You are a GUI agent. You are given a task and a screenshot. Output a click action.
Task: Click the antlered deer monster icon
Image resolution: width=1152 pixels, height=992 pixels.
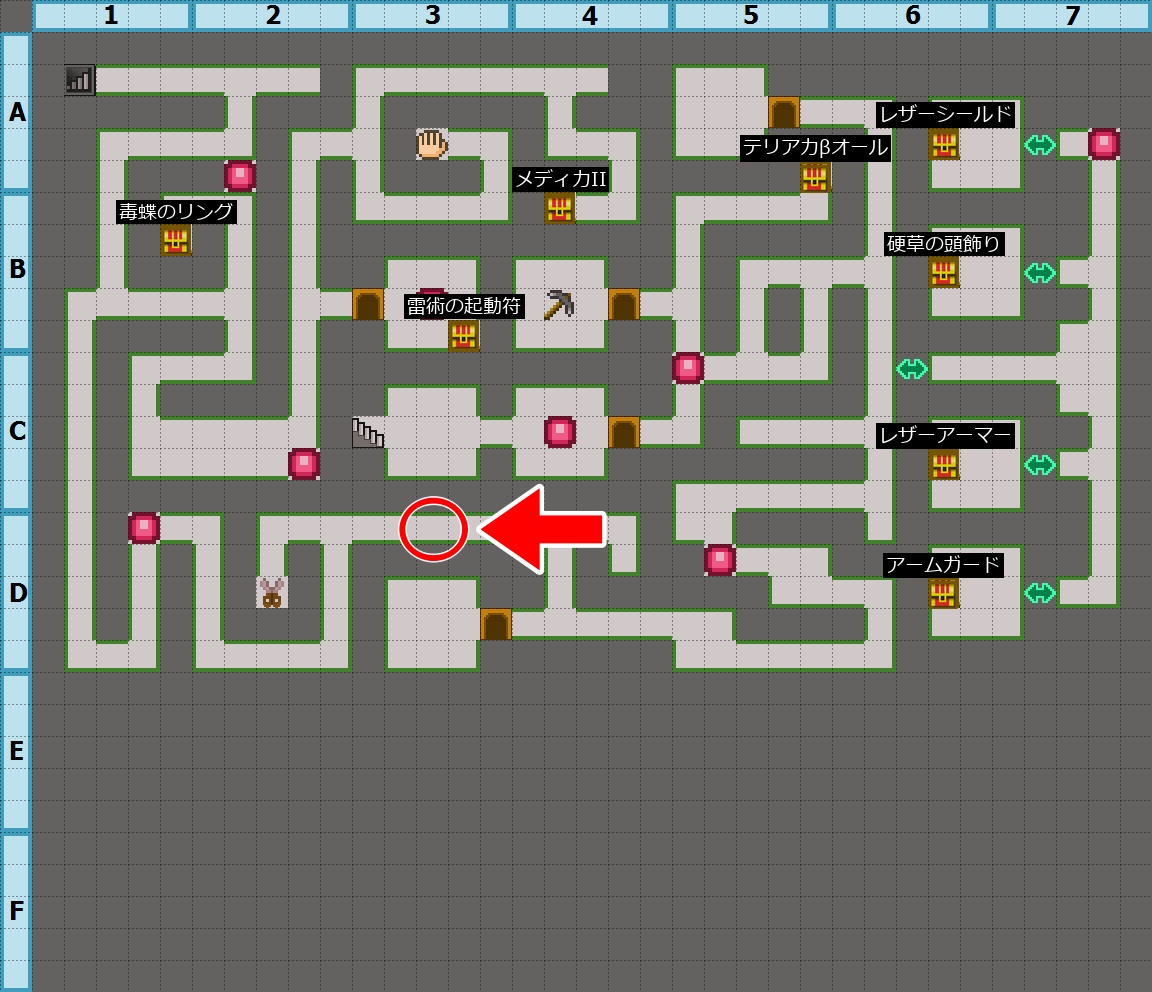click(272, 592)
